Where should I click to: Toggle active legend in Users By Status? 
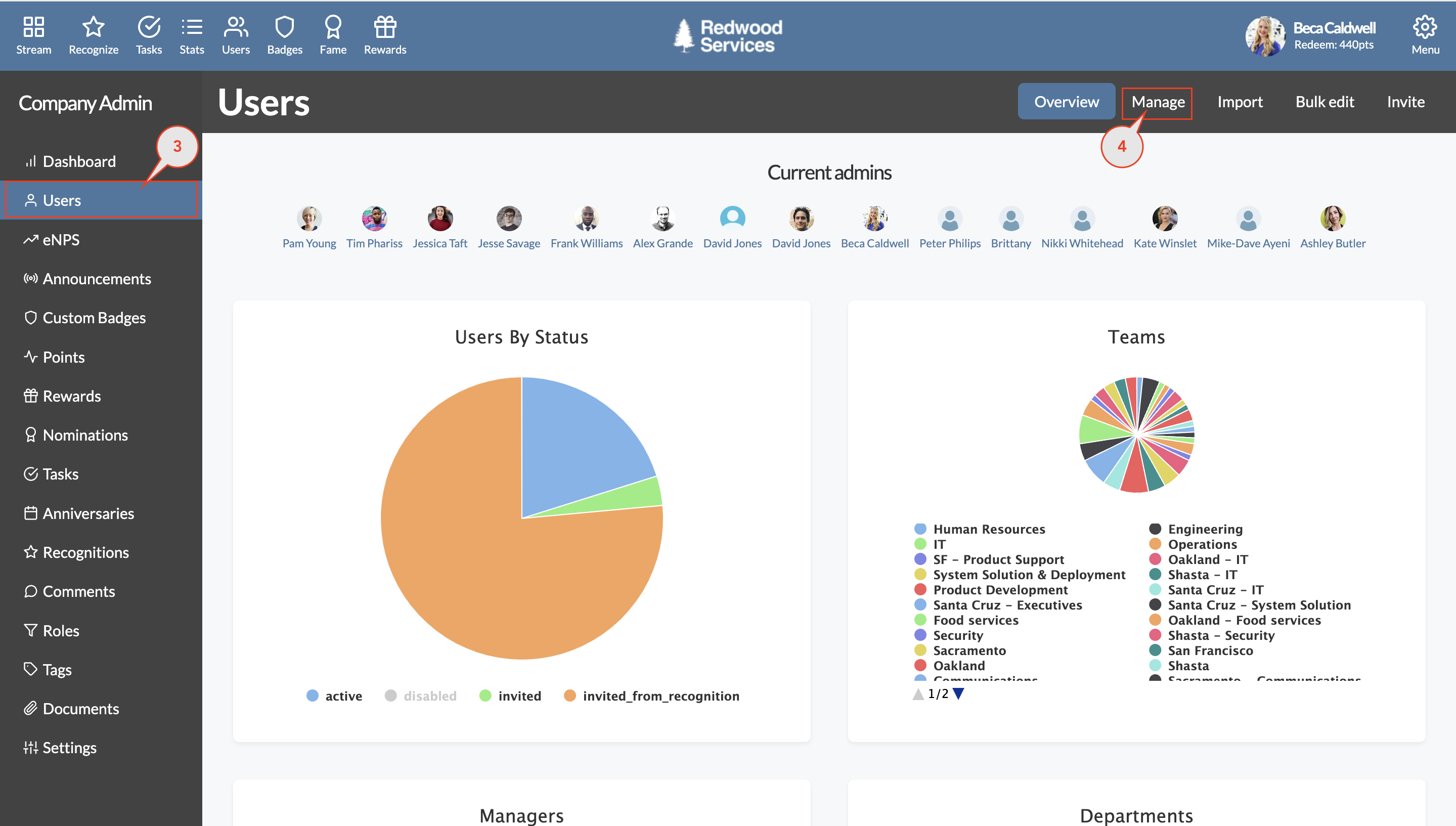(335, 695)
